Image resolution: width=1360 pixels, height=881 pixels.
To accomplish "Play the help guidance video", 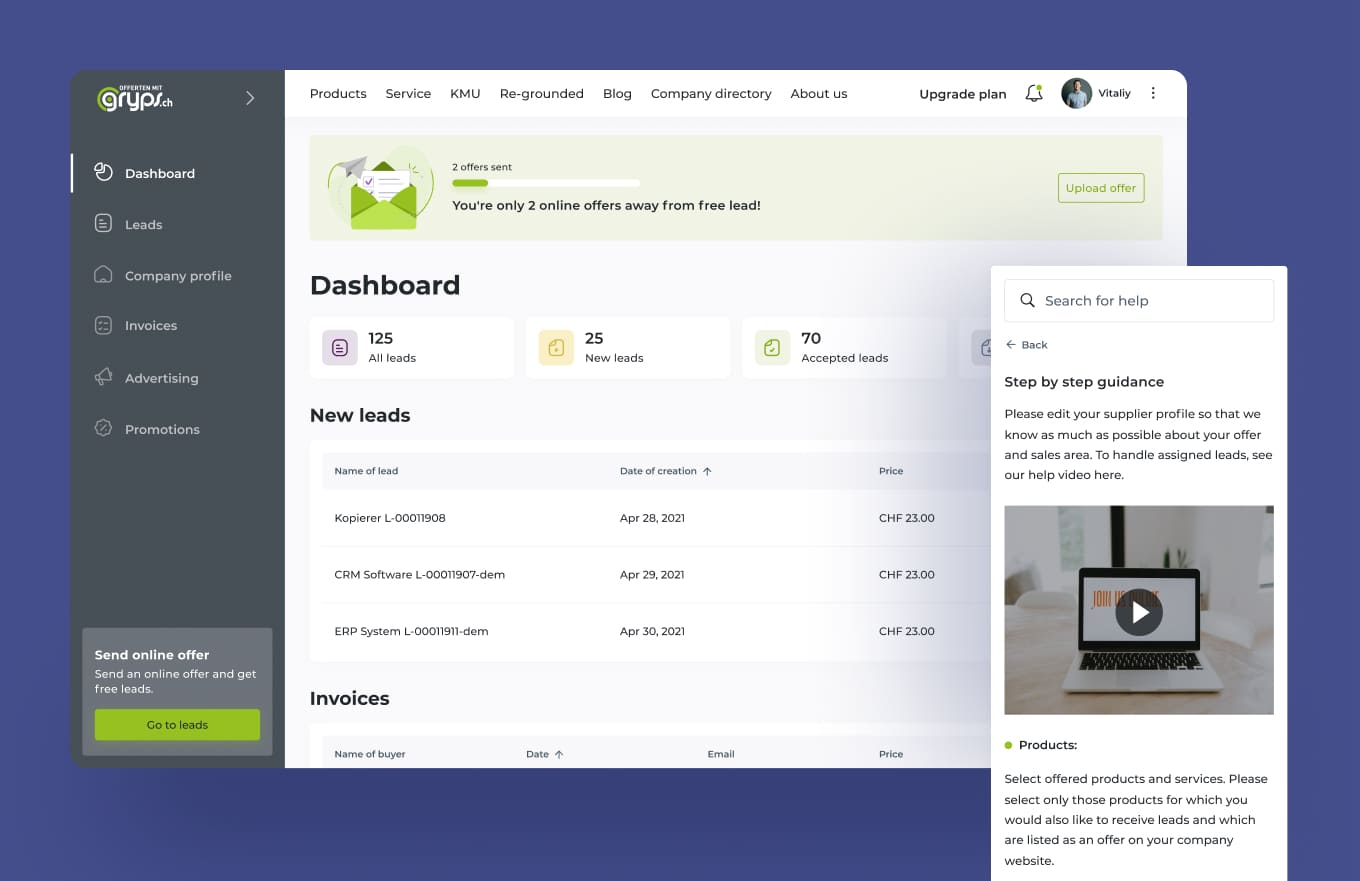I will click(x=1139, y=612).
